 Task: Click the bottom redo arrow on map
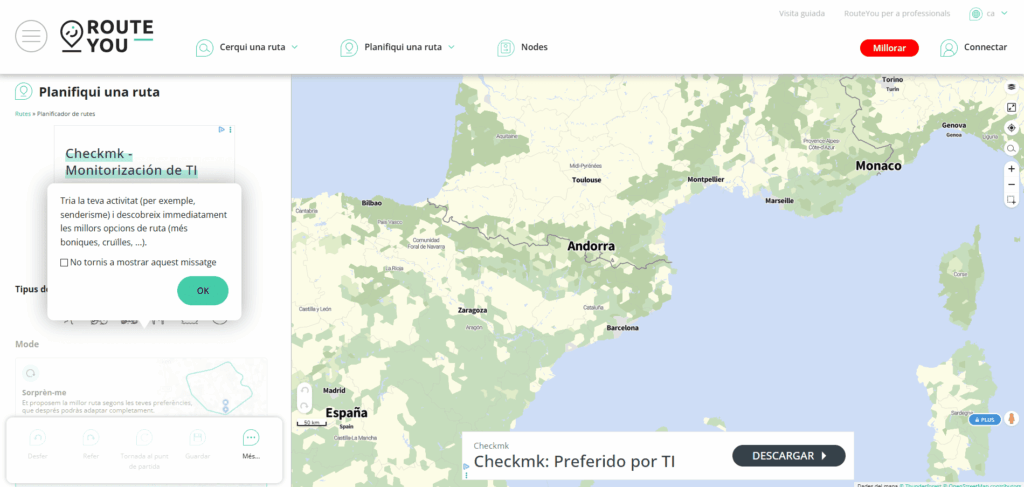pyautogui.click(x=304, y=405)
